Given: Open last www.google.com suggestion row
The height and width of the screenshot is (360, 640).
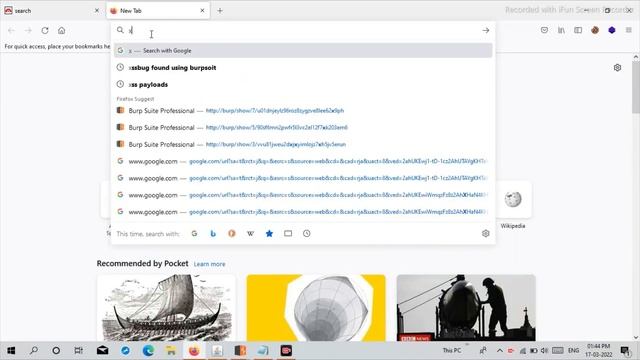Looking at the screenshot, I should [303, 212].
